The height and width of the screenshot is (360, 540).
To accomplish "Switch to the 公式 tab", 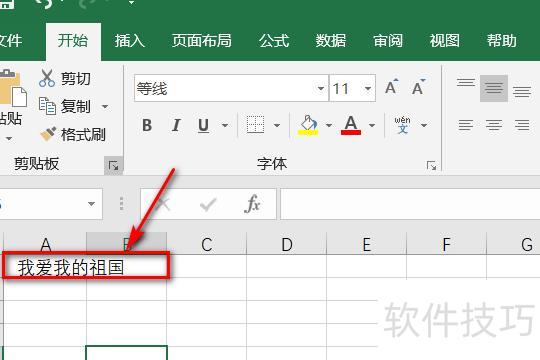I will pos(274,41).
